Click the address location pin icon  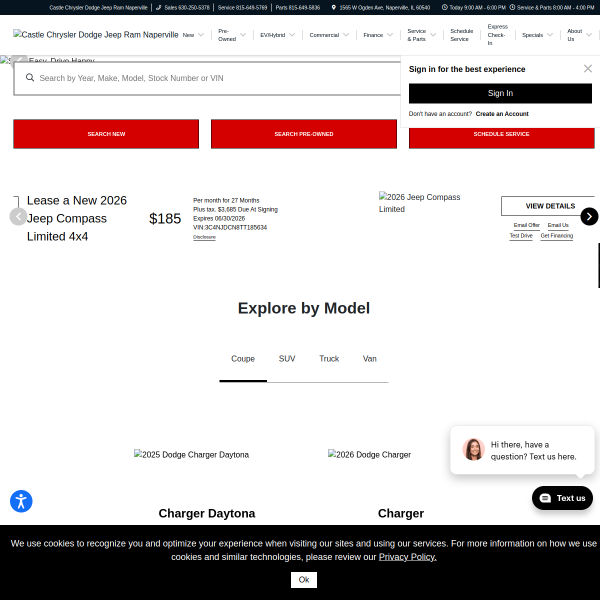pos(334,7)
